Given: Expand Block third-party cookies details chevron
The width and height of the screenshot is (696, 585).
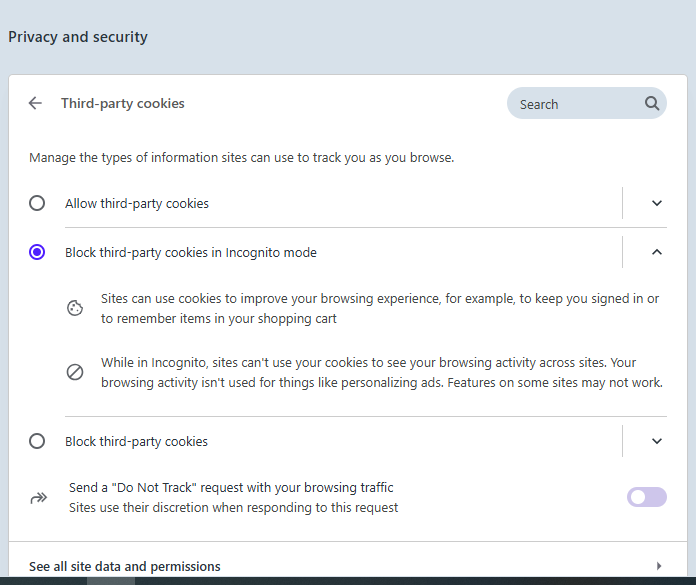Looking at the screenshot, I should [657, 441].
